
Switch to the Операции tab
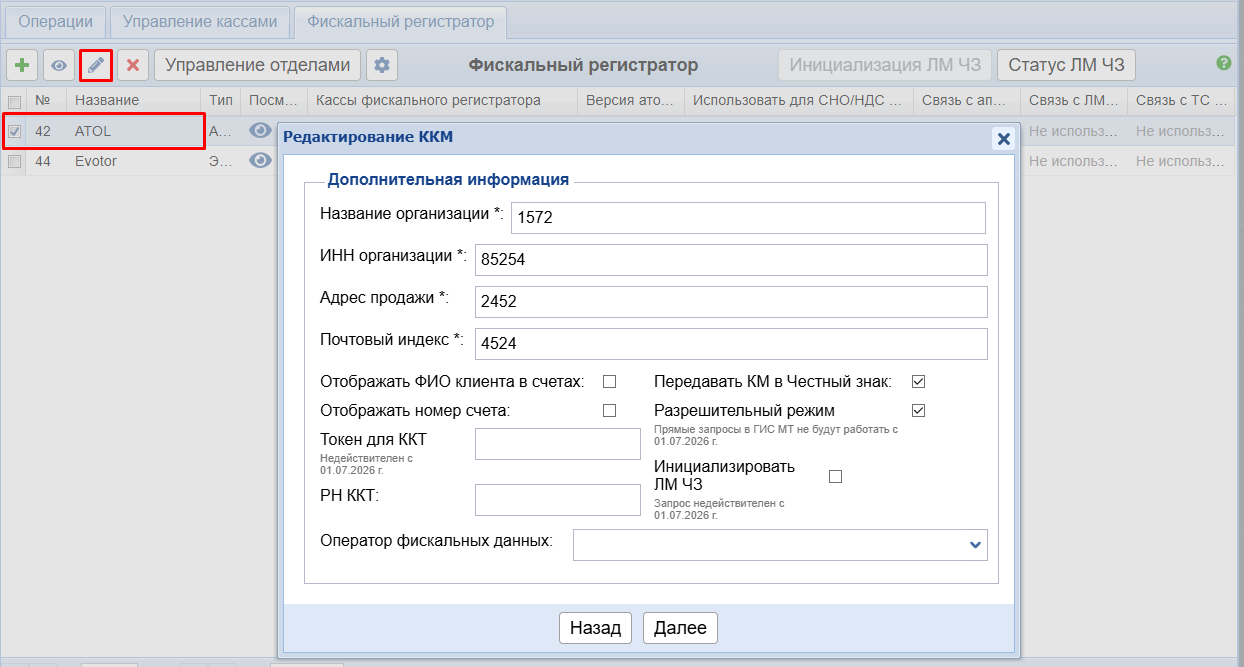(55, 21)
